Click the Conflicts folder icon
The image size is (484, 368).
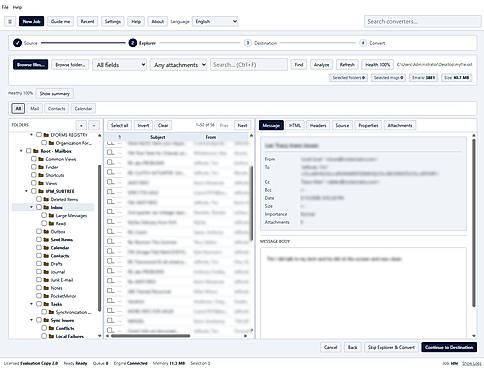pyautogui.click(x=51, y=328)
